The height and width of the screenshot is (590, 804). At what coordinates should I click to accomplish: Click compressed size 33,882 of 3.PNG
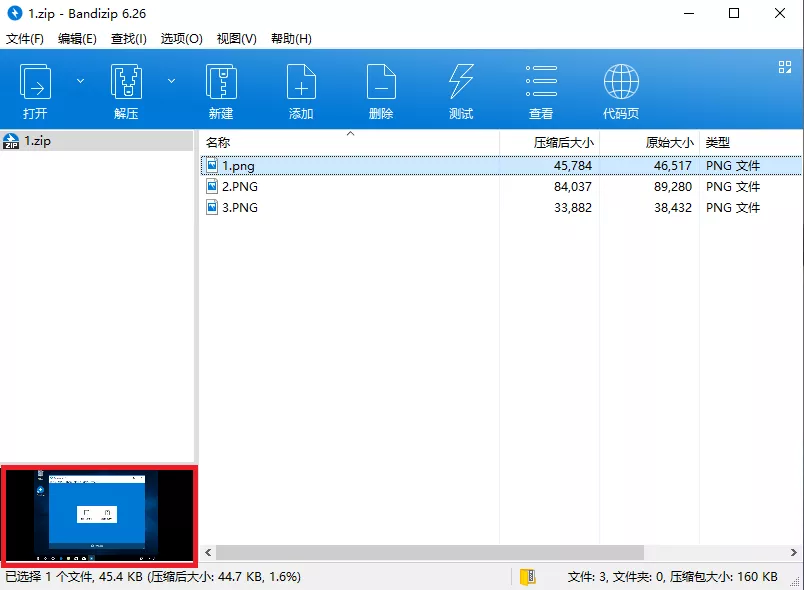[573, 208]
